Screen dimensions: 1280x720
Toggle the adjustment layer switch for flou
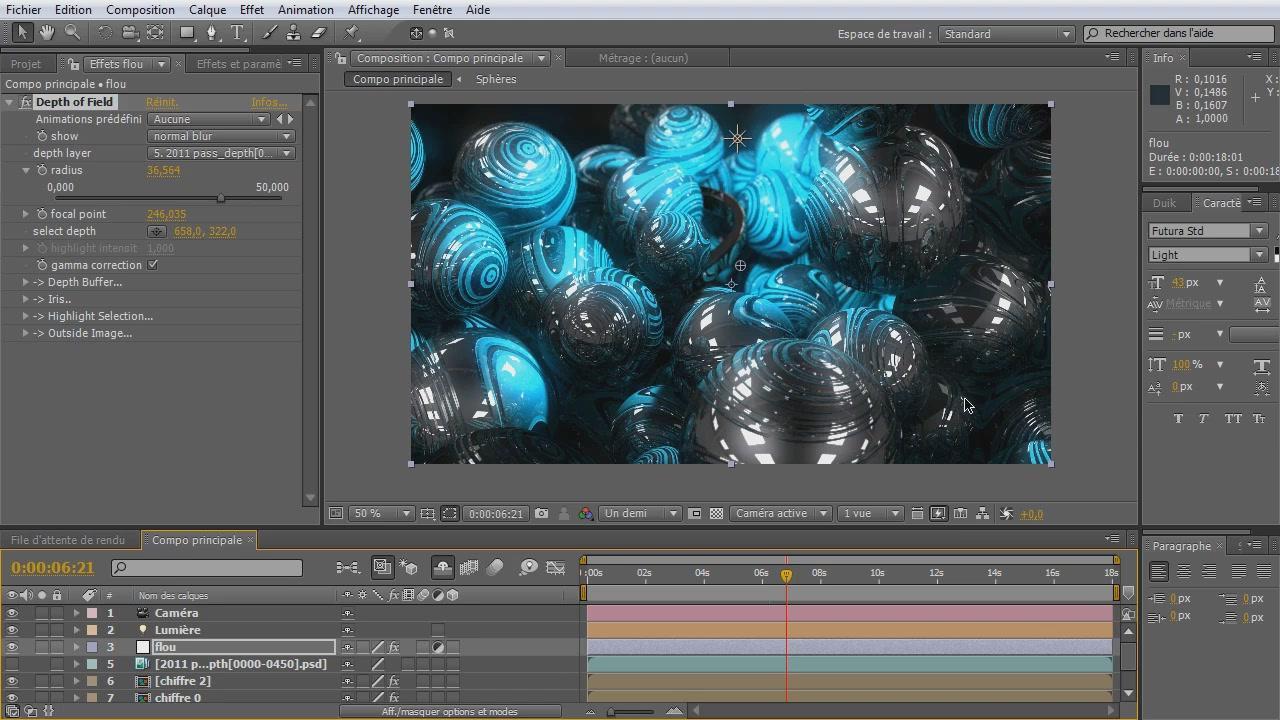point(438,647)
